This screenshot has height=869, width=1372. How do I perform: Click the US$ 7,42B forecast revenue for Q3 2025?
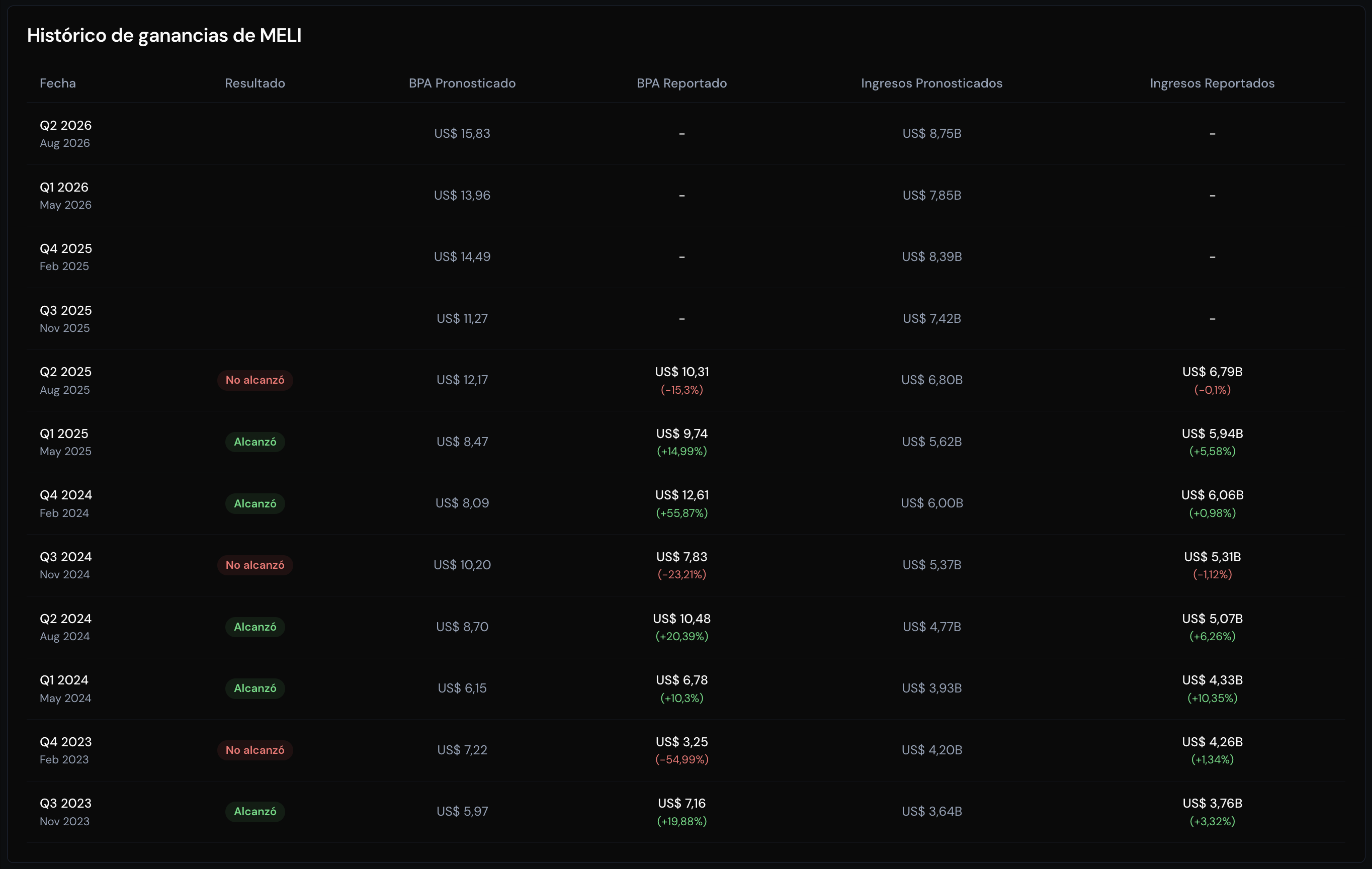[x=931, y=318]
